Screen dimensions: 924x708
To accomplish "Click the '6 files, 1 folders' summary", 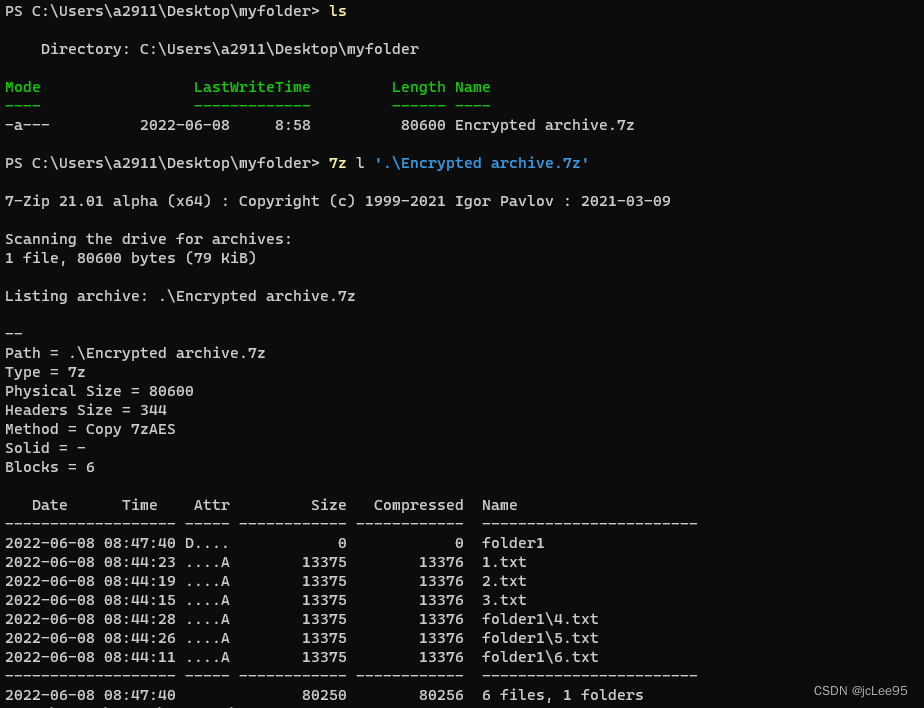I will (x=563, y=694).
